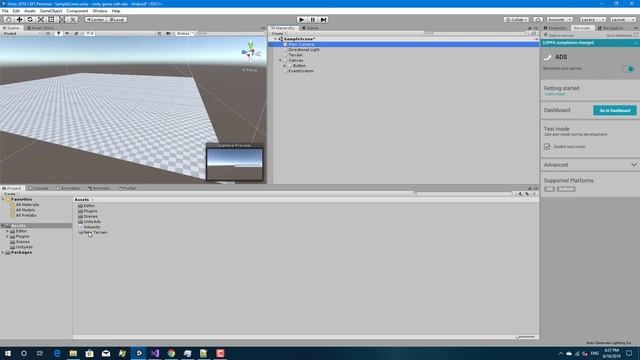Step one frame forward
The height and width of the screenshot is (360, 640).
324,19
